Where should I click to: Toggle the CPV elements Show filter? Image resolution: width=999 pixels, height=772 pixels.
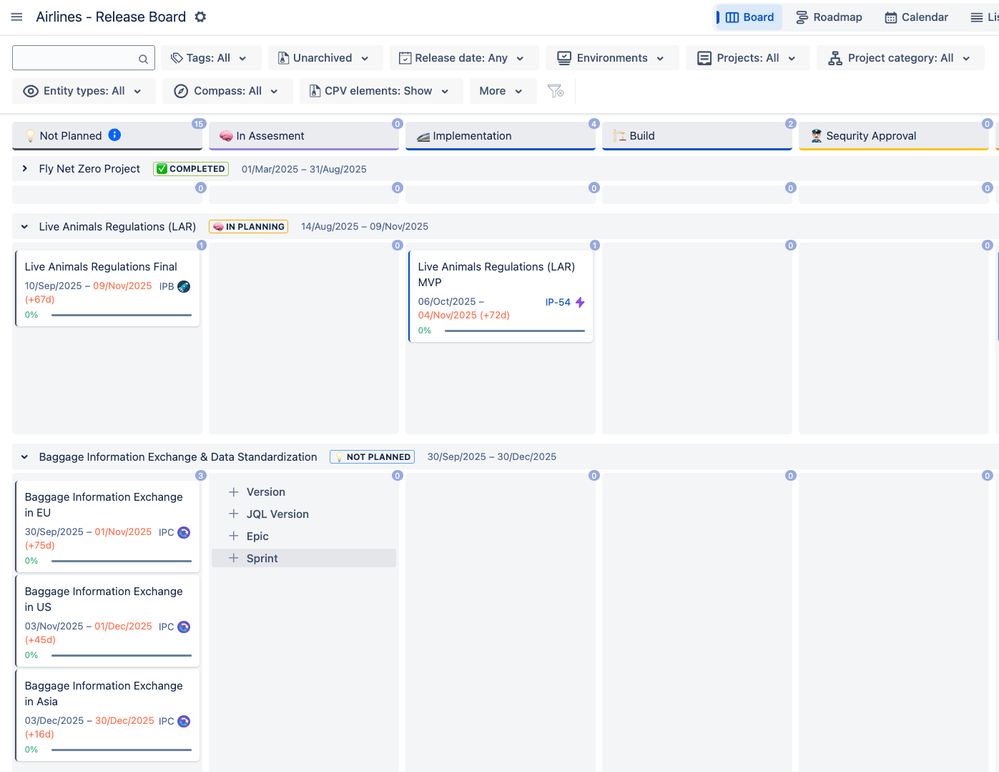[380, 90]
